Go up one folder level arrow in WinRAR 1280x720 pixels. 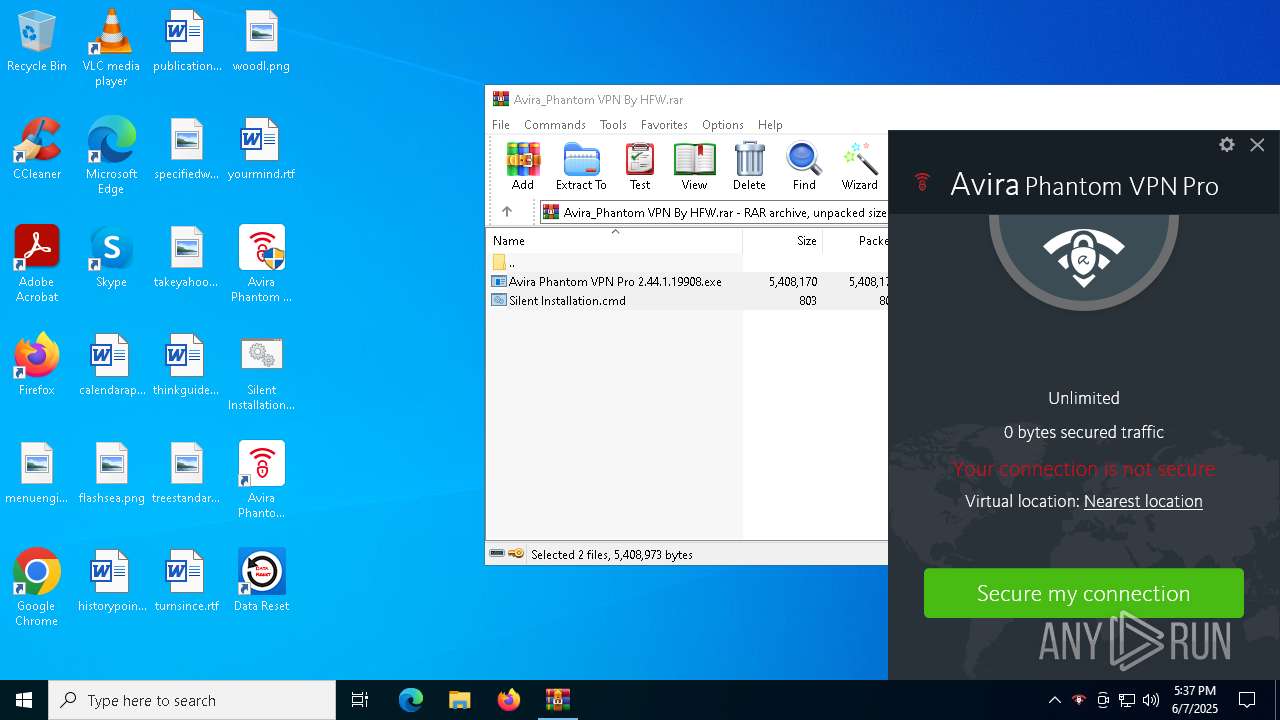[x=507, y=212]
